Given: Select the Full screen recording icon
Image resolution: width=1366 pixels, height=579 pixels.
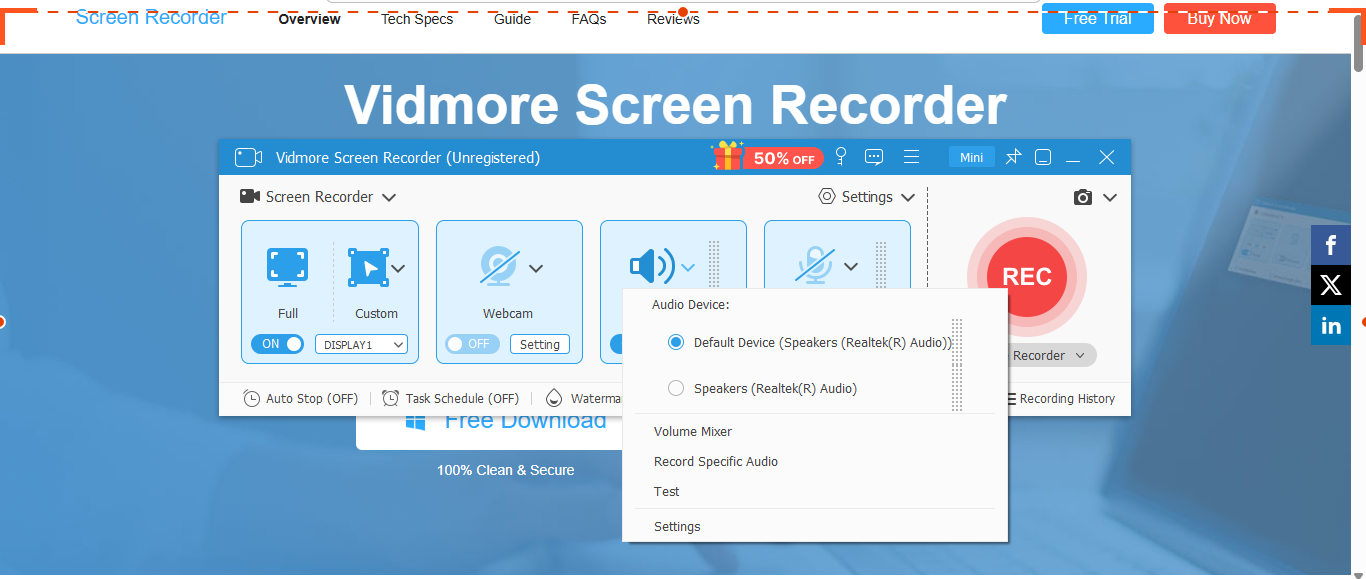Looking at the screenshot, I should [287, 266].
